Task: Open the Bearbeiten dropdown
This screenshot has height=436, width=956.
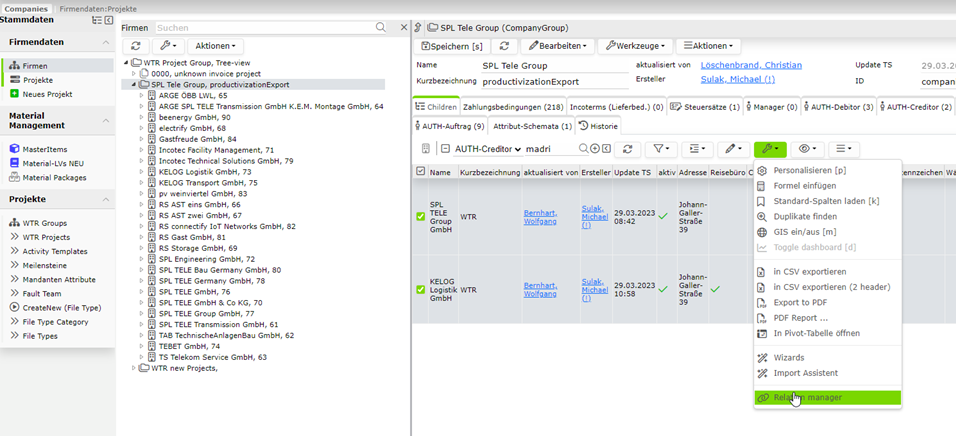Action: click(x=557, y=46)
